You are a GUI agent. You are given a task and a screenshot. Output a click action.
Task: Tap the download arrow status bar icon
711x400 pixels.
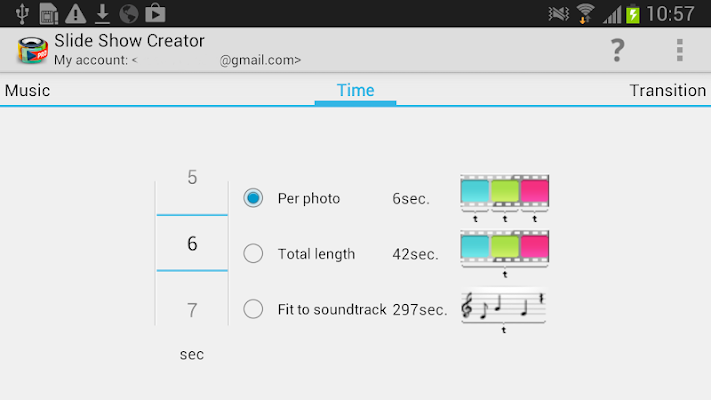click(x=102, y=13)
